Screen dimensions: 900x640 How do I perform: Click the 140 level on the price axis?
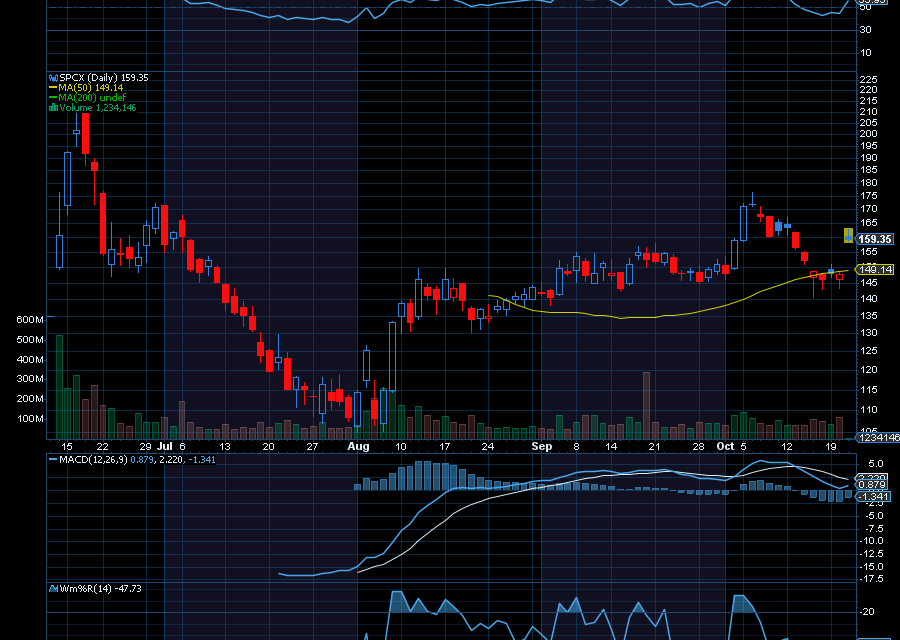tap(869, 298)
